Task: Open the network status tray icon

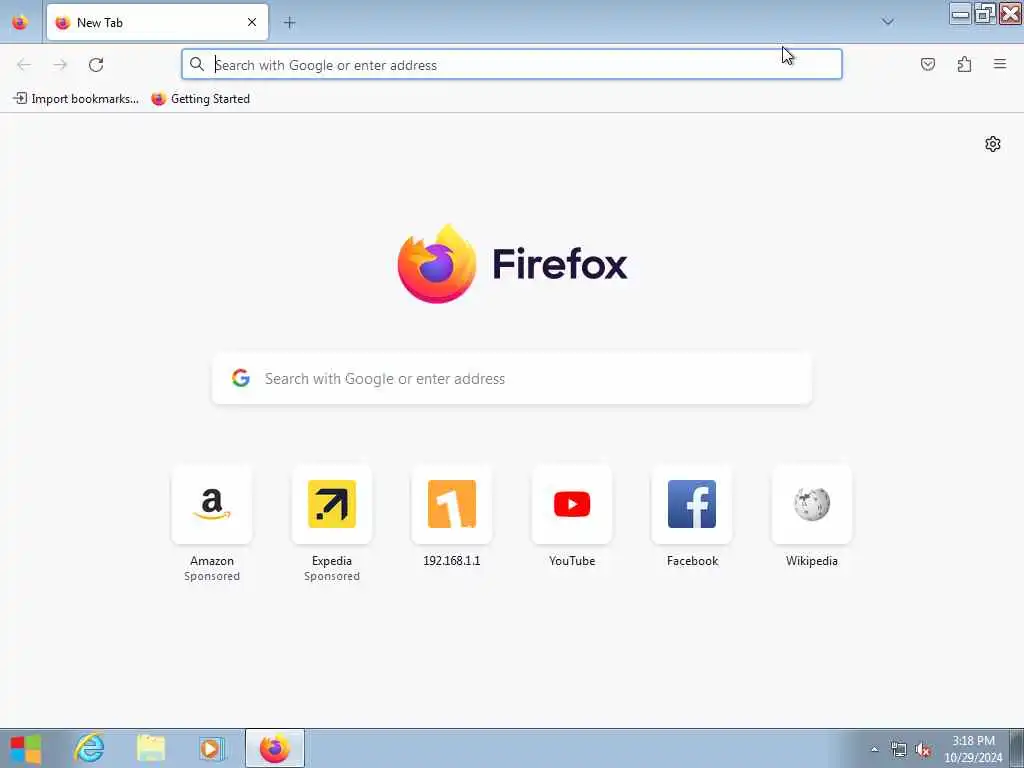Action: coord(899,749)
